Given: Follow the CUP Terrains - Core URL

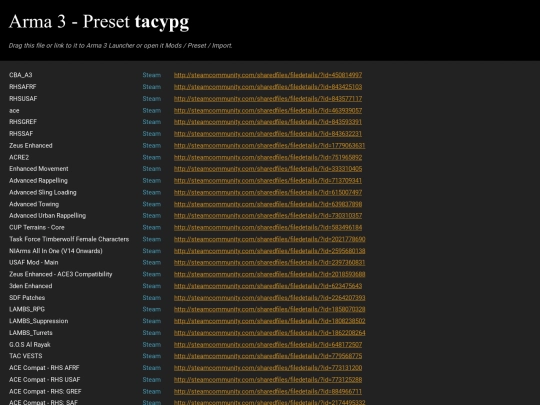Looking at the screenshot, I should pyautogui.click(x=268, y=227).
